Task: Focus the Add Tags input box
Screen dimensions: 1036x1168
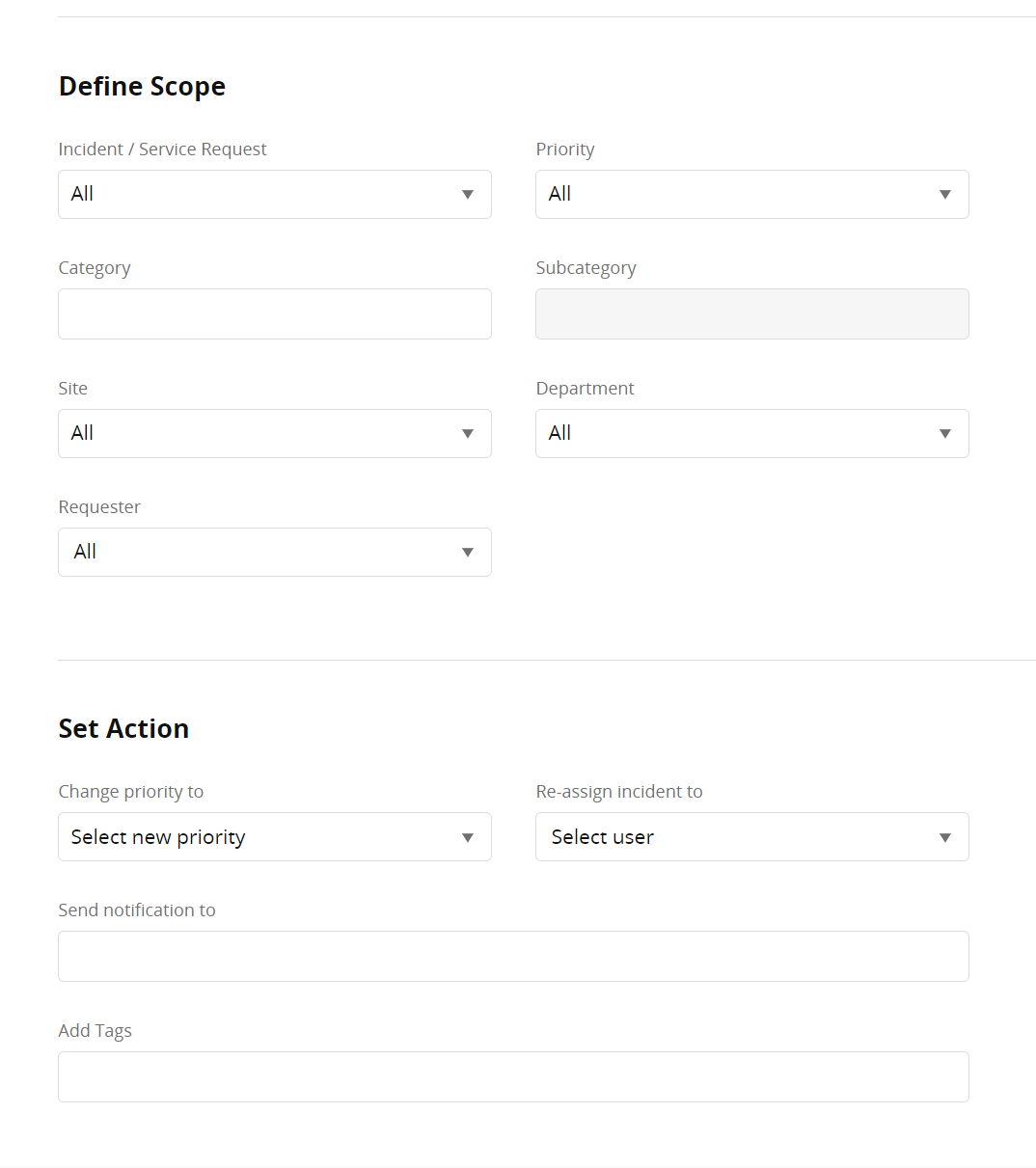Action: (513, 1077)
